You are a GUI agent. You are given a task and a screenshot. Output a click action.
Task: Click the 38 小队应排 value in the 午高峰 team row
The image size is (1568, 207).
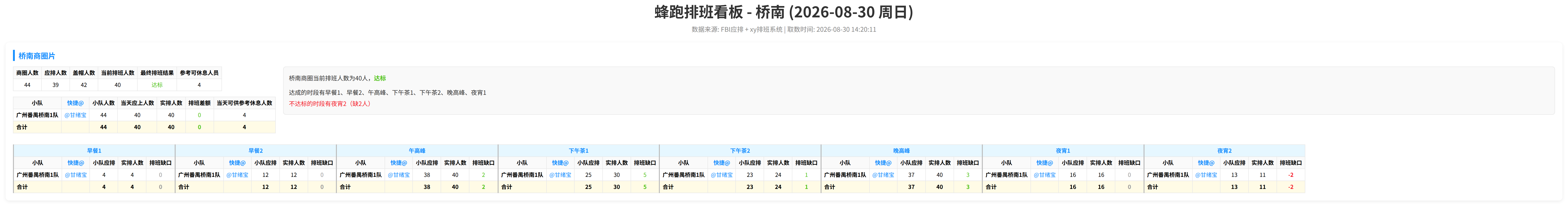point(427,175)
